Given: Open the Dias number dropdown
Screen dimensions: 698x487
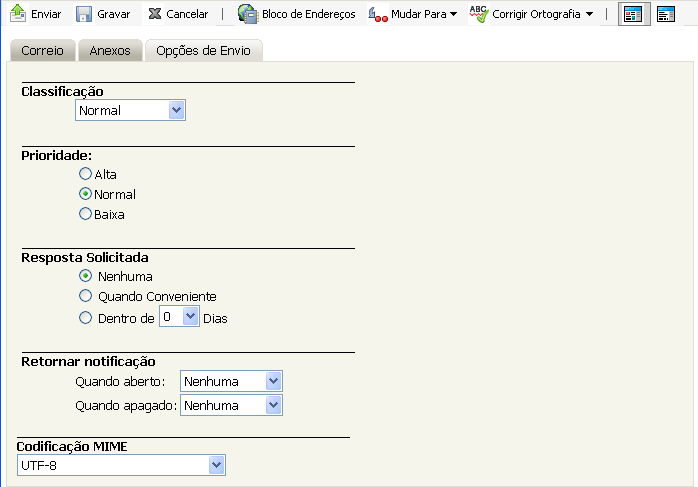Looking at the screenshot, I should click(x=179, y=317).
